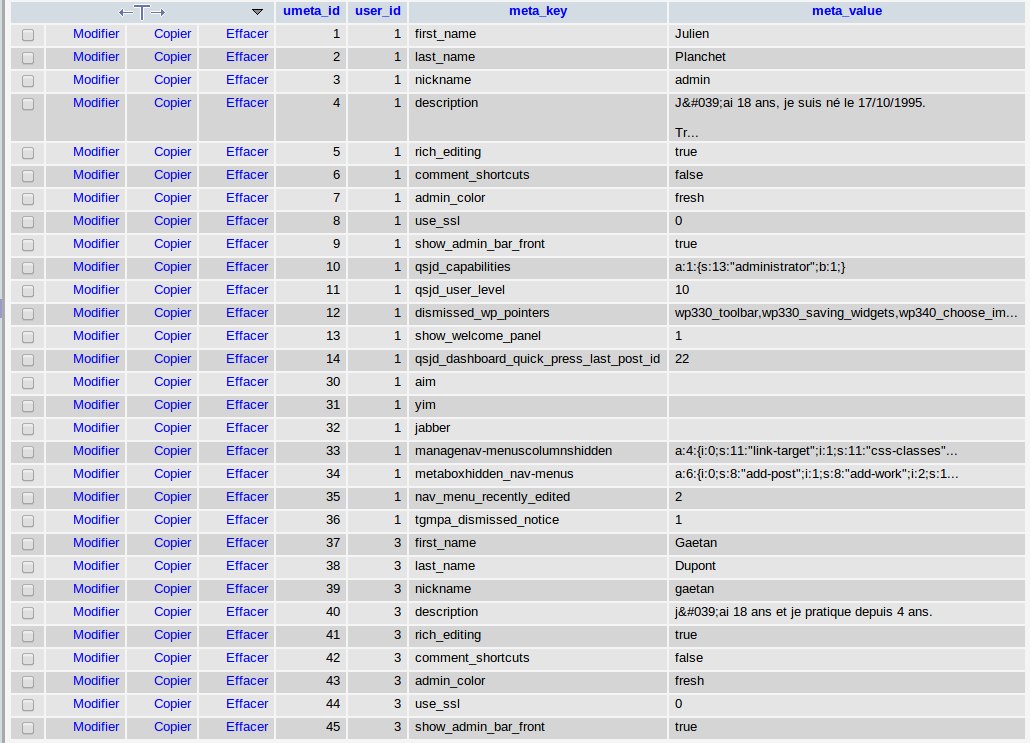This screenshot has height=743, width=1030.
Task: Click Modifier for the first_name Gaetan row
Action: point(96,543)
